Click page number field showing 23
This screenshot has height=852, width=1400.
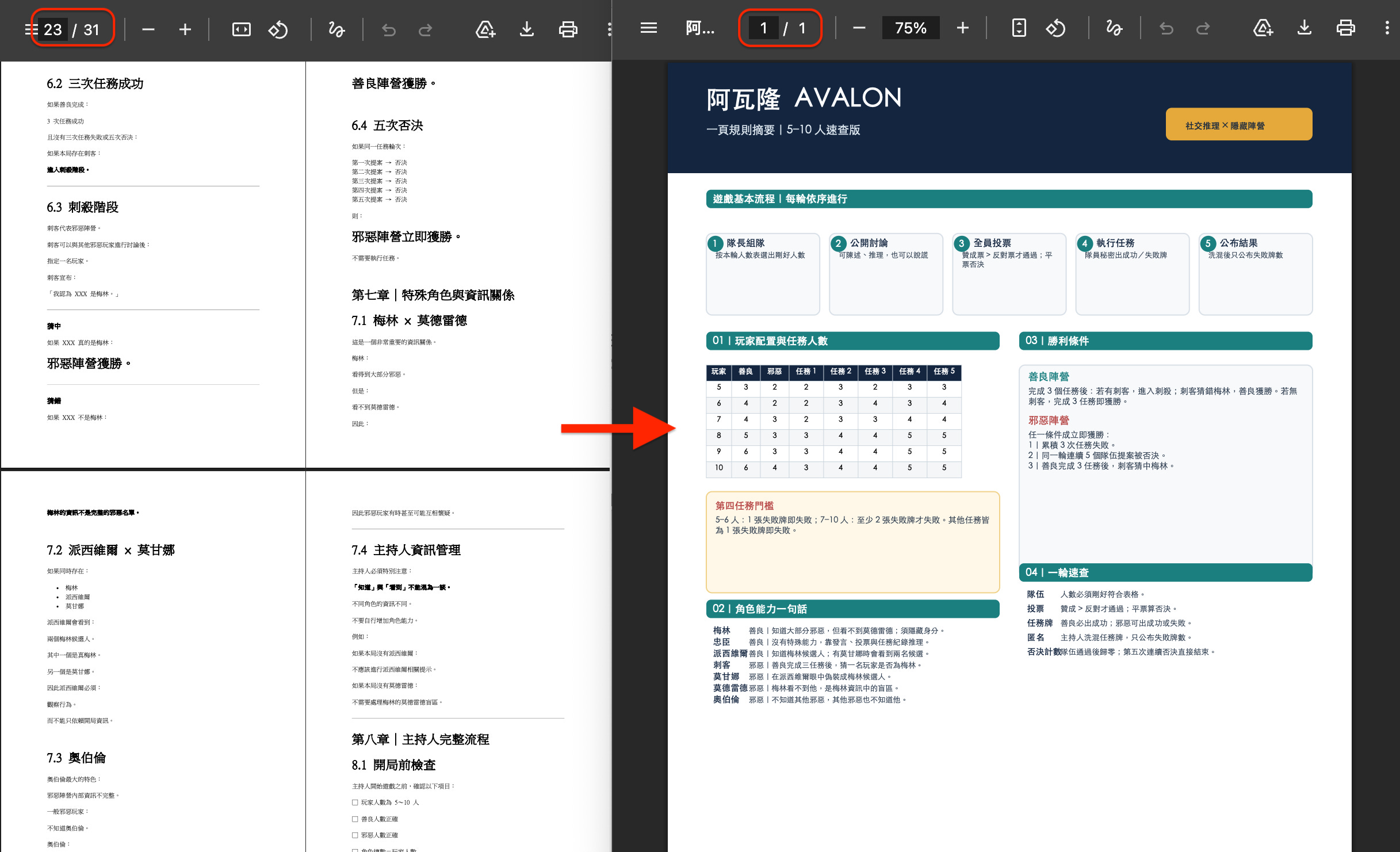tap(53, 29)
